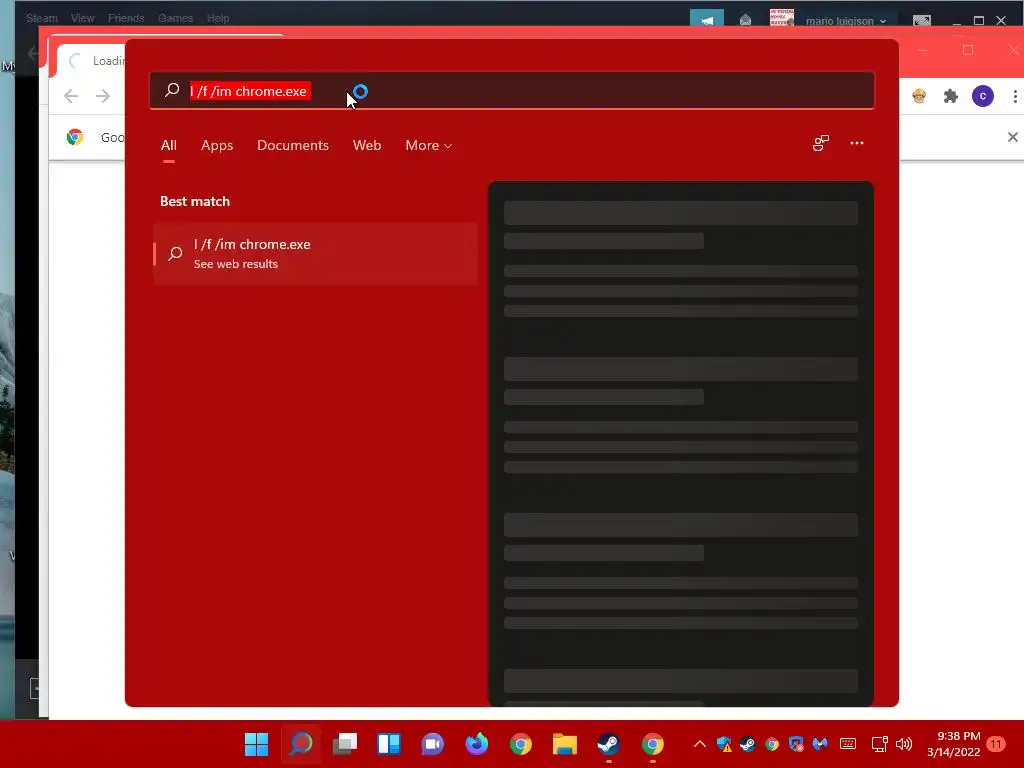Expand the More filter dropdown
The height and width of the screenshot is (768, 1024).
[x=428, y=145]
